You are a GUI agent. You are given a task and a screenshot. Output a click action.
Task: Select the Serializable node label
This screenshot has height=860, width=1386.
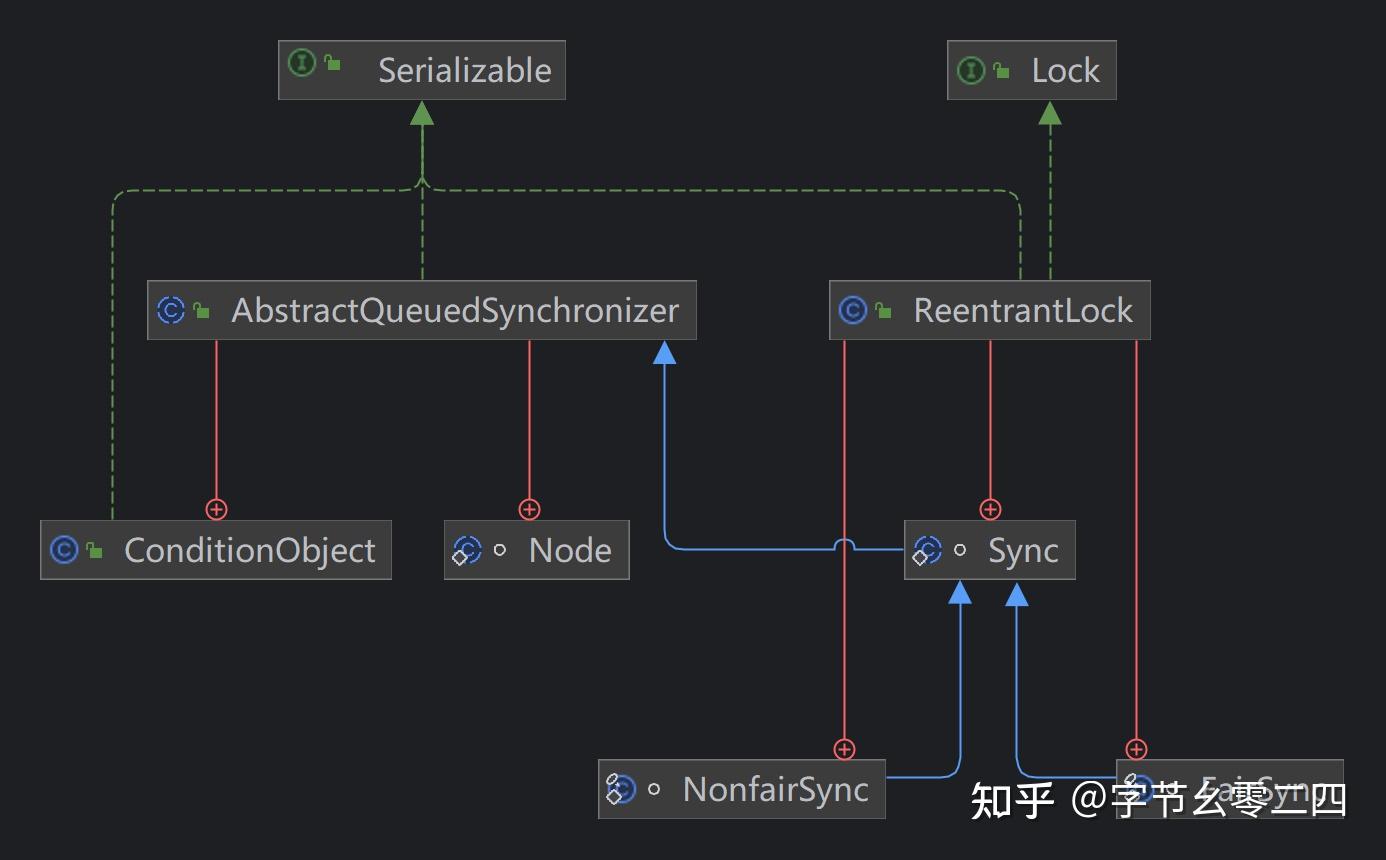464,70
